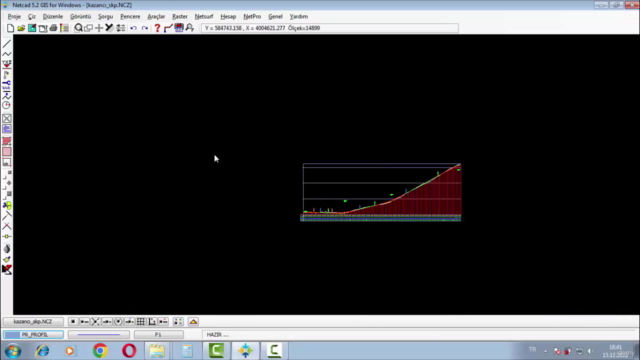This screenshot has height=360, width=640.
Task: Click the print icon in the toolbar
Action: (x=53, y=28)
